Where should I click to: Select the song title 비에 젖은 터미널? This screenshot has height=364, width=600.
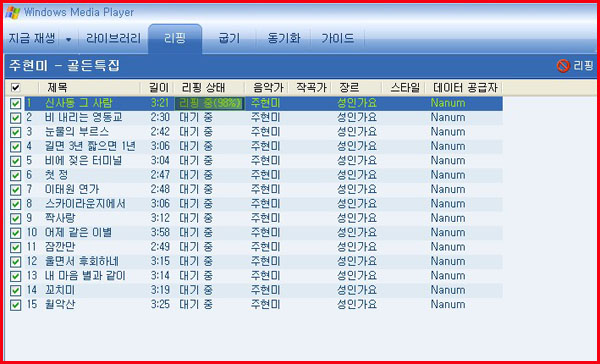pos(83,161)
